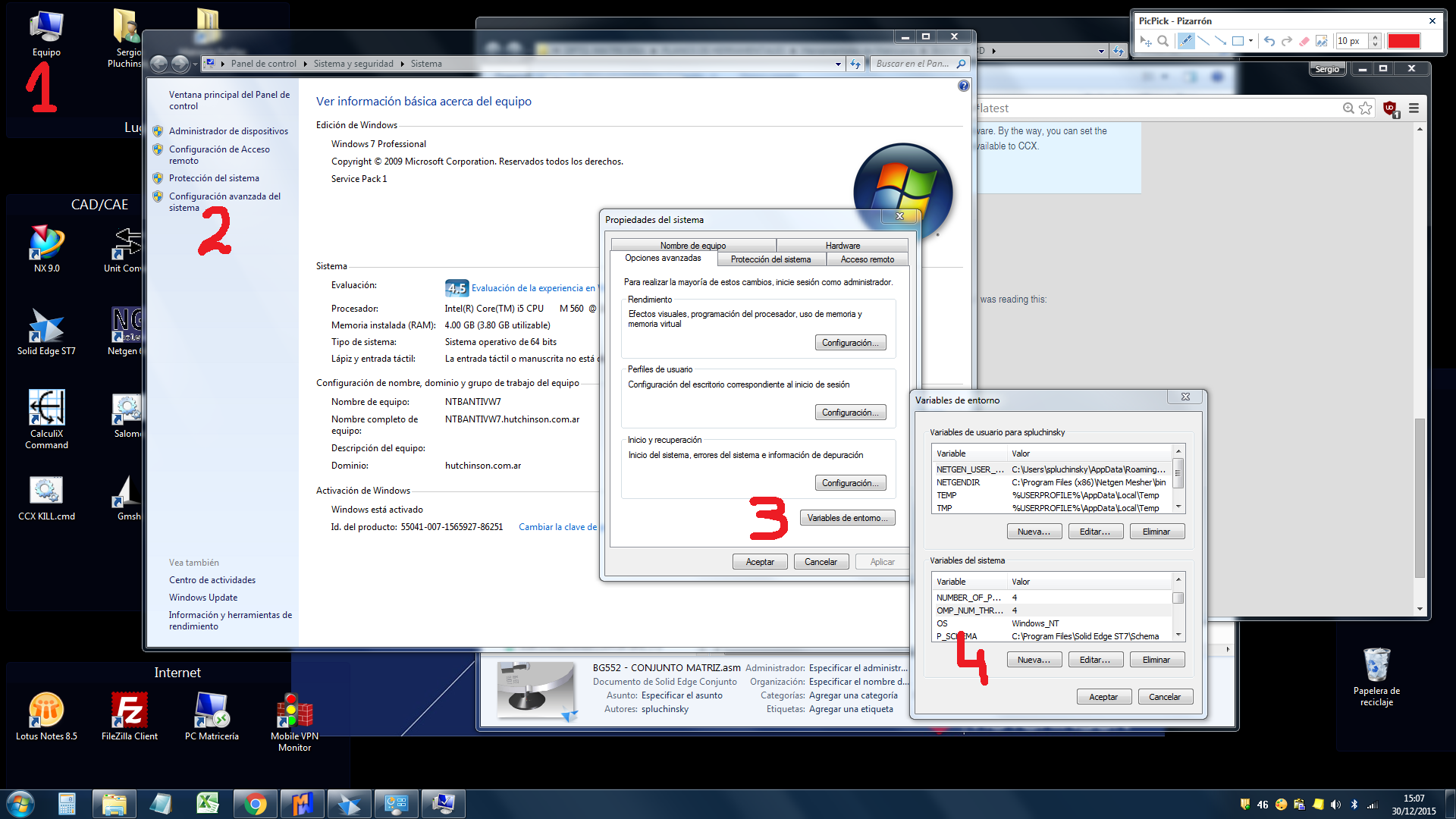Viewport: 1456px width, 819px height.
Task: Click the Chrome page vertical scrollbar thumb
Action: pyautogui.click(x=1420, y=497)
